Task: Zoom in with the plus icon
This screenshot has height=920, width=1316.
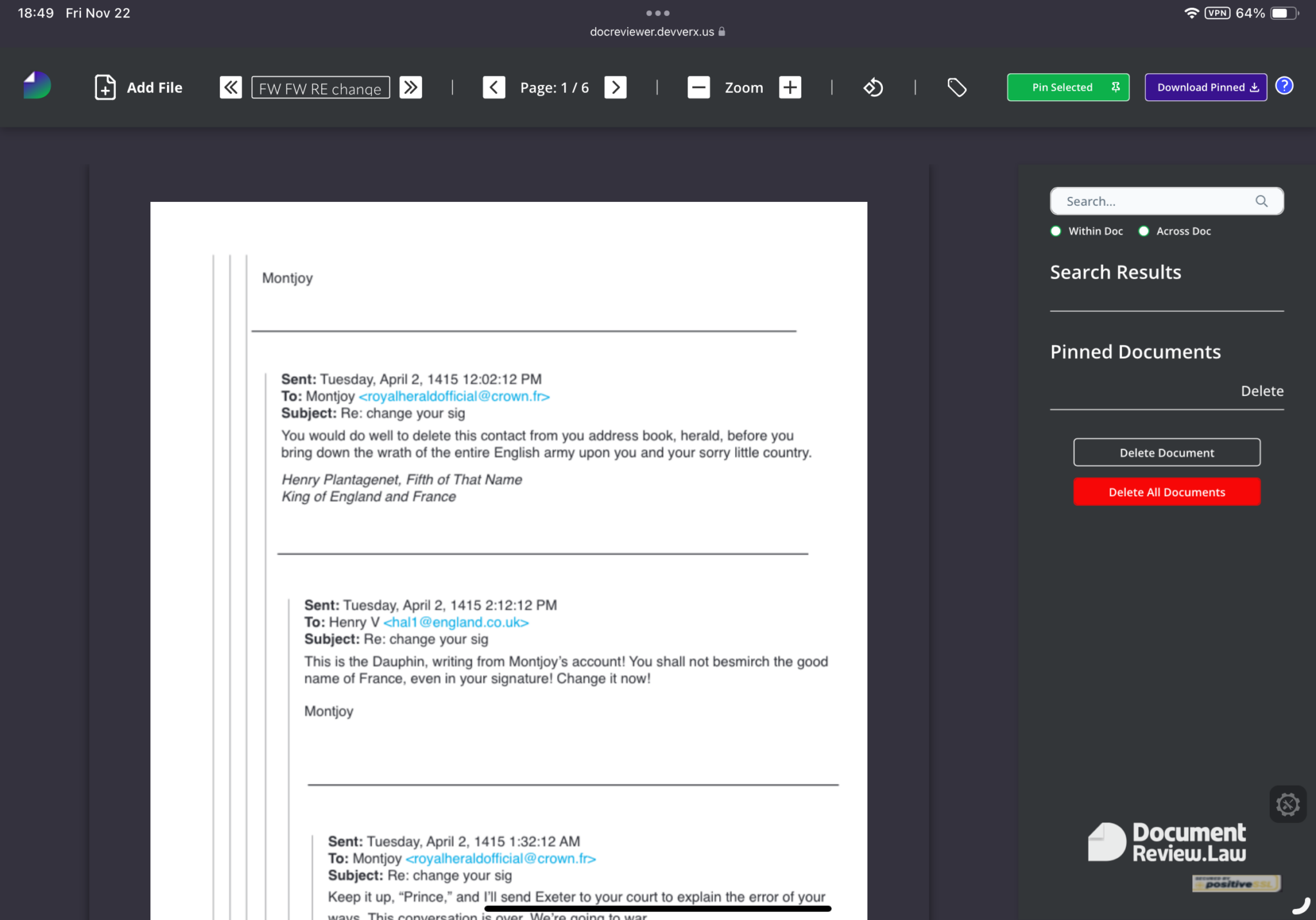Action: (790, 87)
